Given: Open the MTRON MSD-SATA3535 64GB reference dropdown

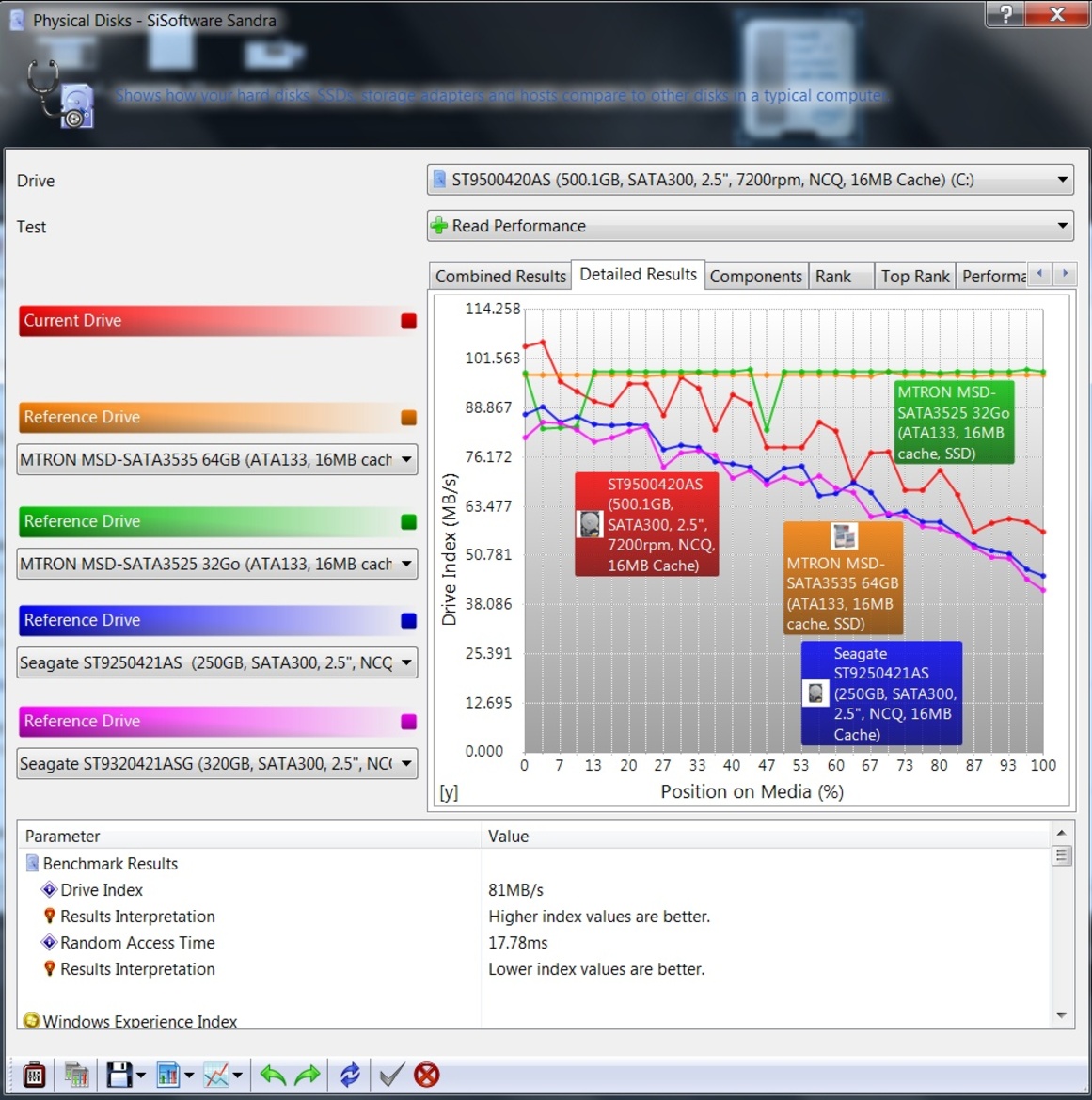Looking at the screenshot, I should 216,459.
